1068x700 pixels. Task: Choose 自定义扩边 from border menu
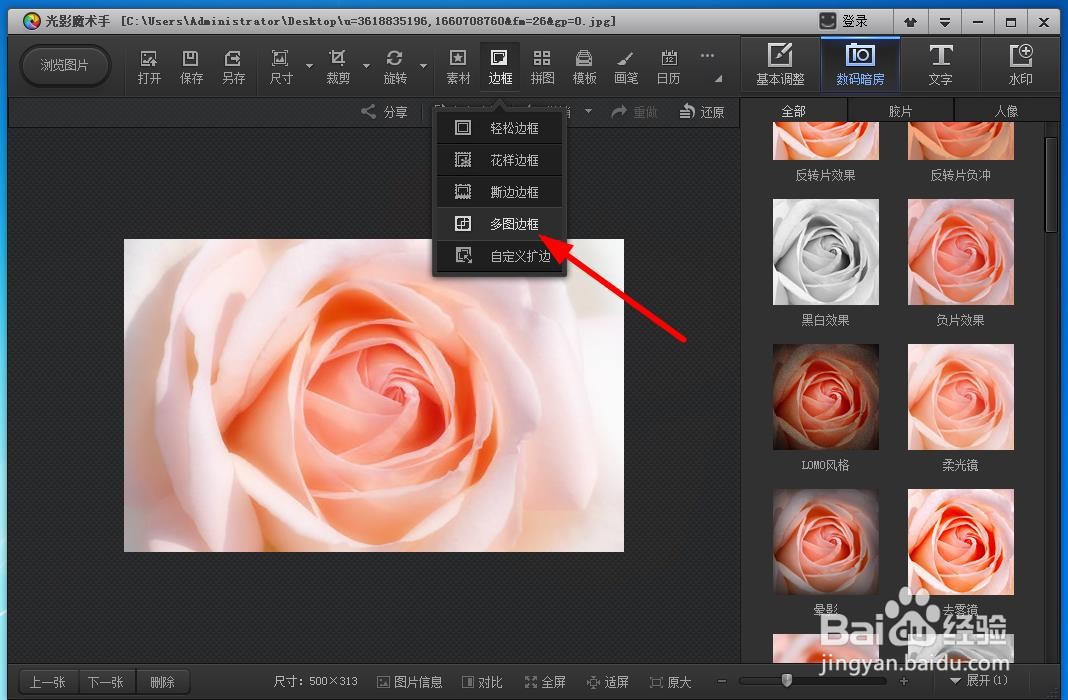500,256
